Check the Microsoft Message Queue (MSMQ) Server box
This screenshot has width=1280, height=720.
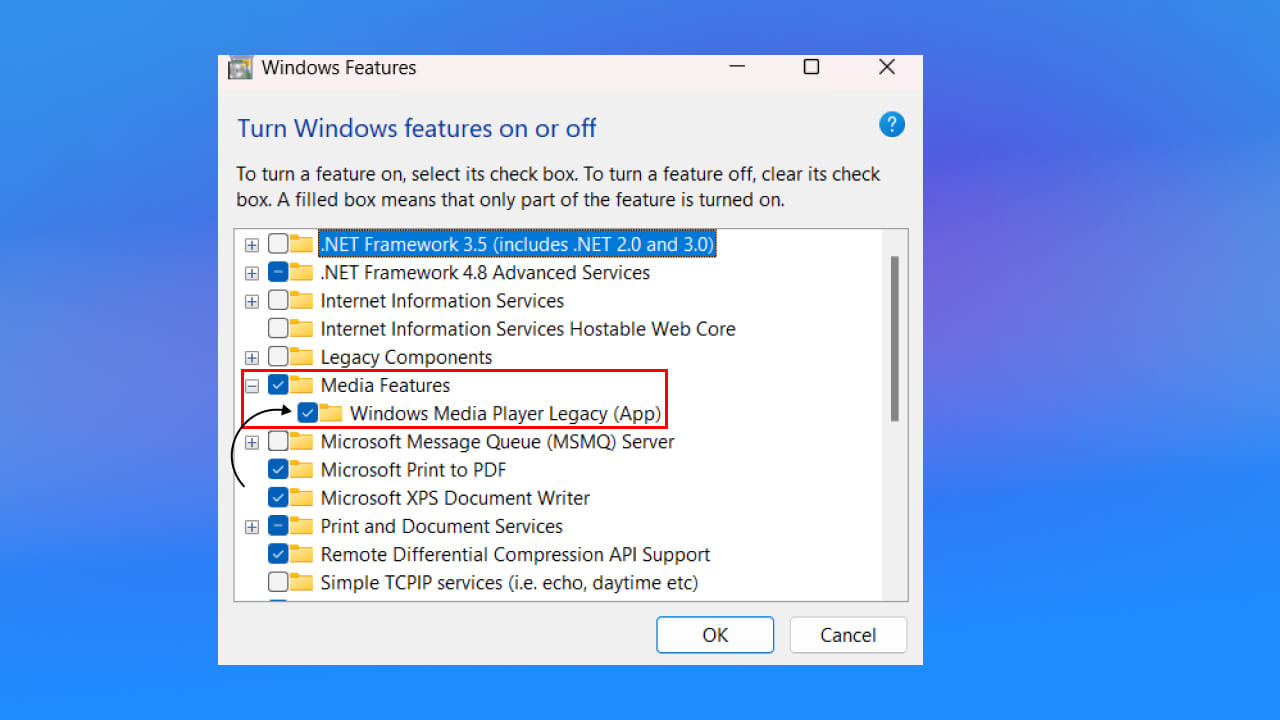pos(278,442)
